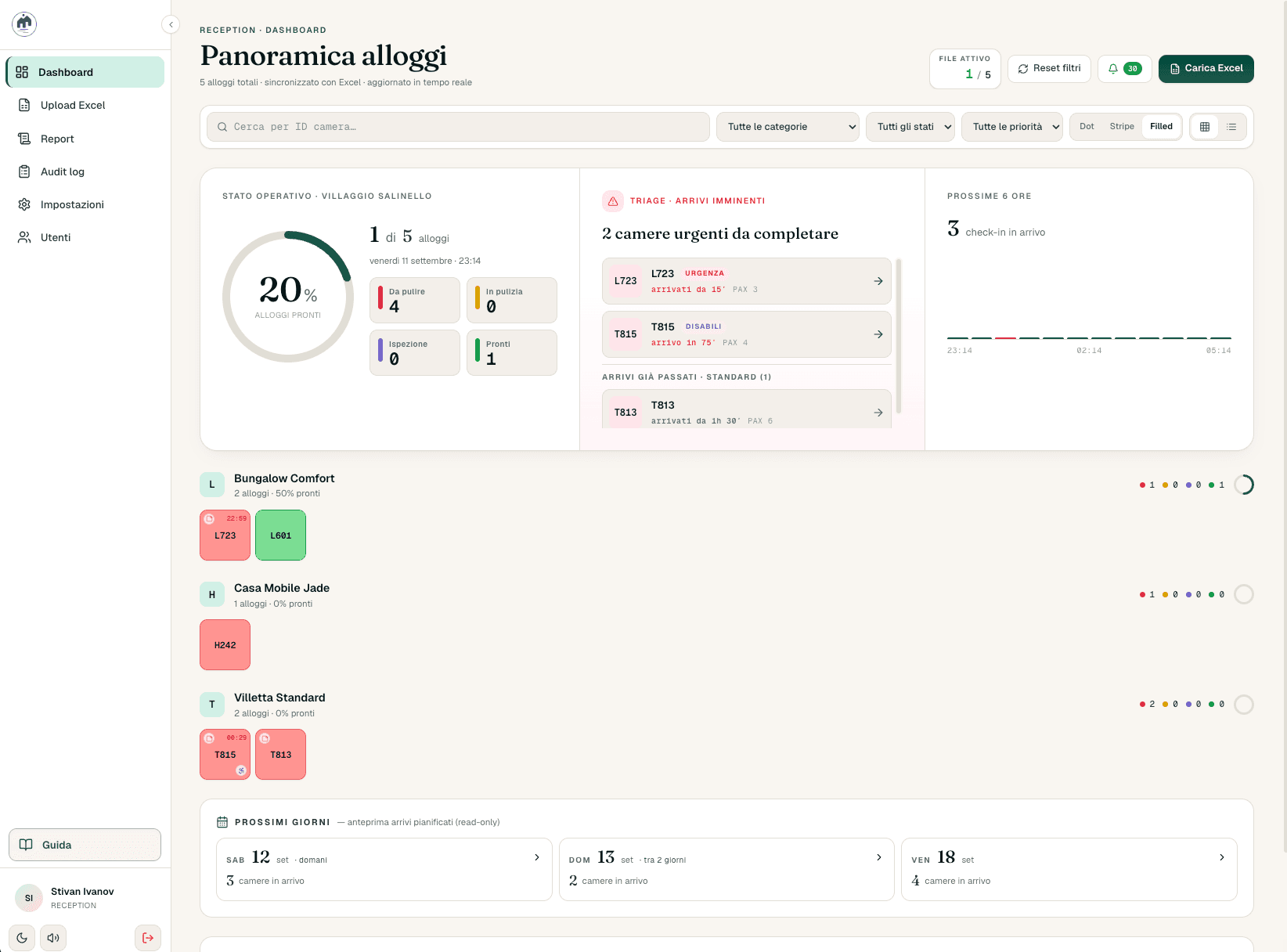
Task: Click the accessibility badge on T815 tile
Action: (241, 770)
